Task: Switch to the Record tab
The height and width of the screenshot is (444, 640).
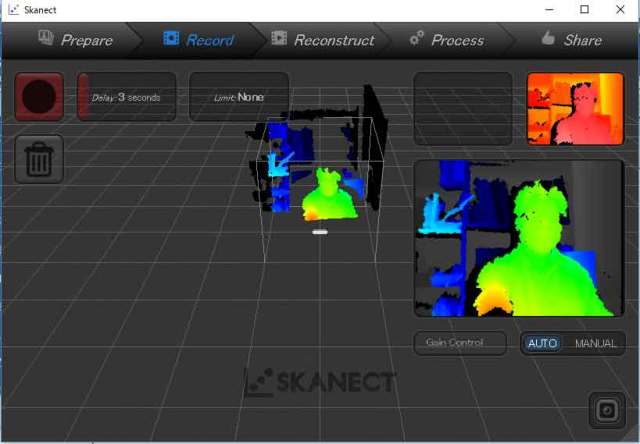Action: (198, 40)
